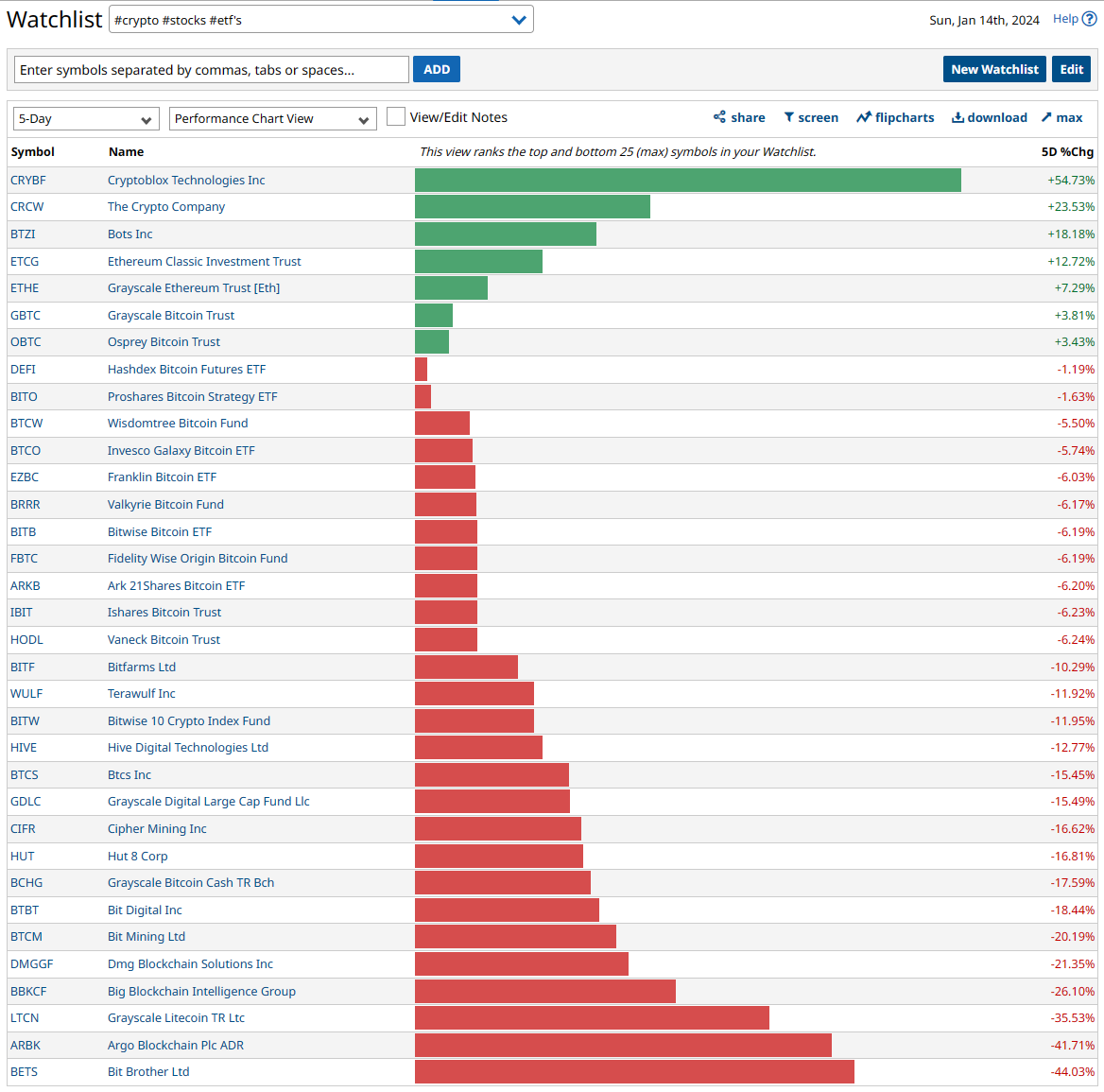
Task: Open Btcs Inc name link
Action: [x=129, y=775]
